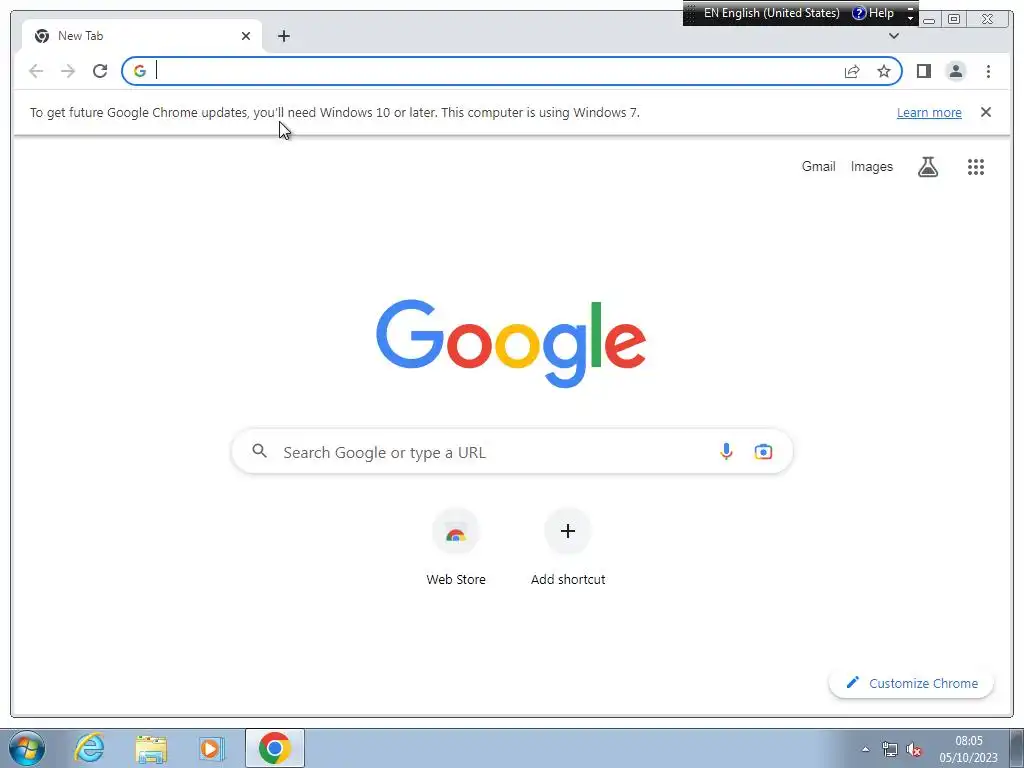Share this page using share icon
This screenshot has height=768, width=1024.
[852, 71]
